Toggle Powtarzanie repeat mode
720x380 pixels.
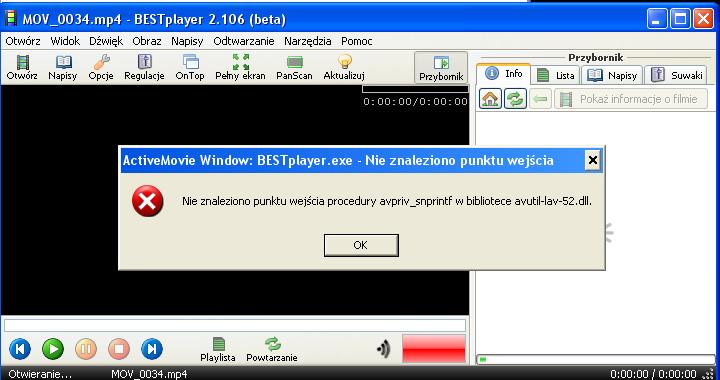(x=272, y=350)
